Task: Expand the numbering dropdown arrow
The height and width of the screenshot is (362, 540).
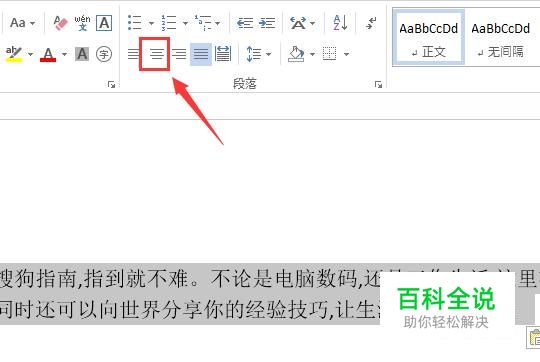Action: (185, 23)
